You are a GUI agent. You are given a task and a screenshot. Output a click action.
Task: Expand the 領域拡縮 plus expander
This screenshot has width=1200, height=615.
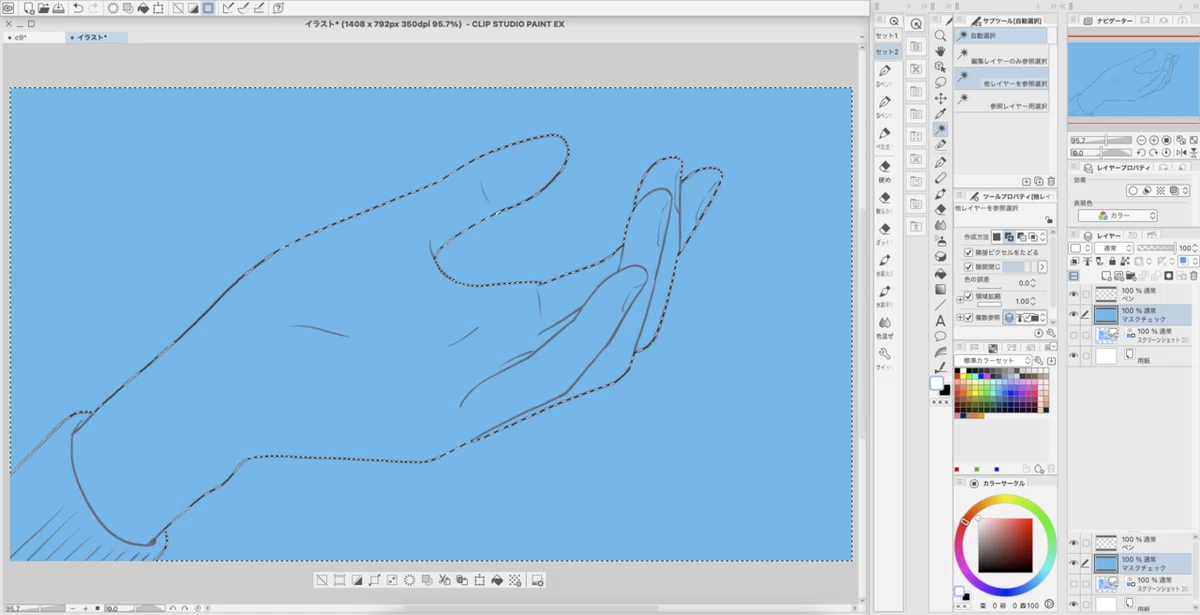click(960, 298)
